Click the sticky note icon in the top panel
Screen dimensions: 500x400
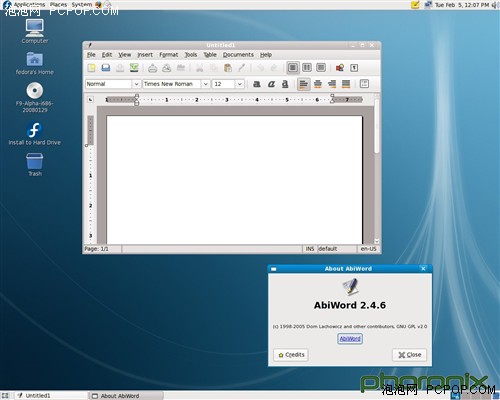tap(415, 5)
